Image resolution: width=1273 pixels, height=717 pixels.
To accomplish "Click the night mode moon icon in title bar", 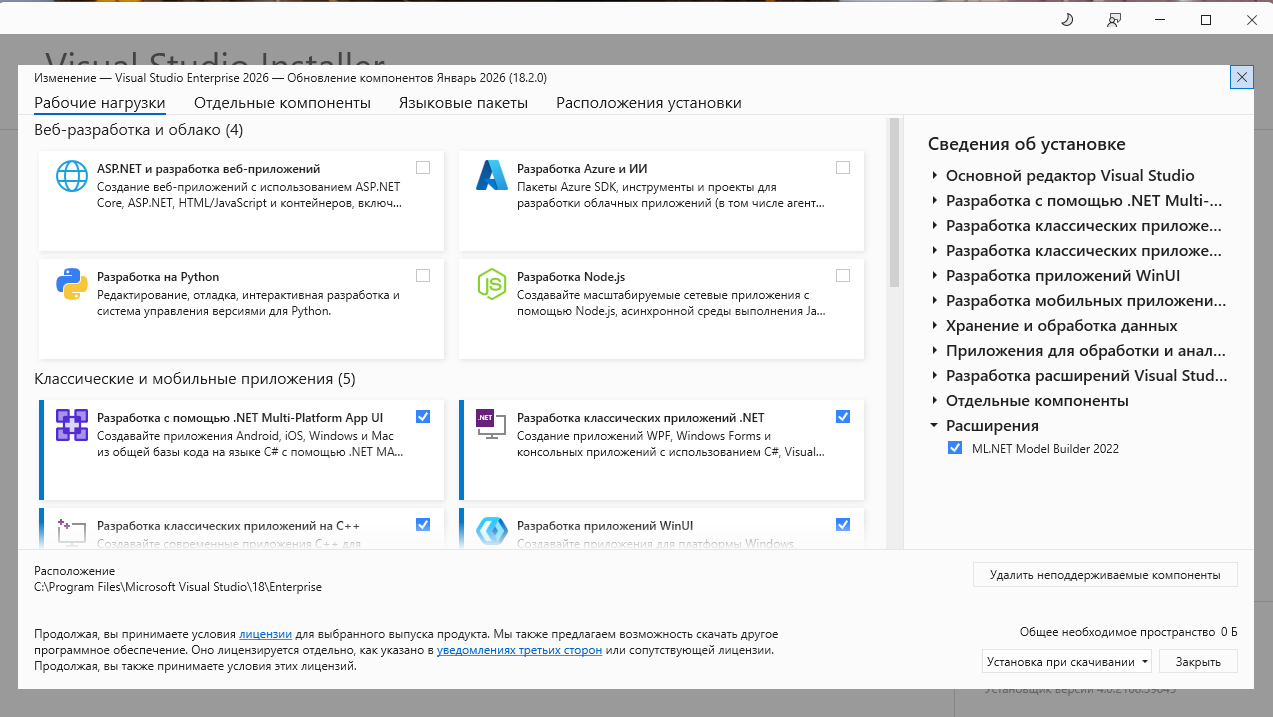I will pos(1067,20).
